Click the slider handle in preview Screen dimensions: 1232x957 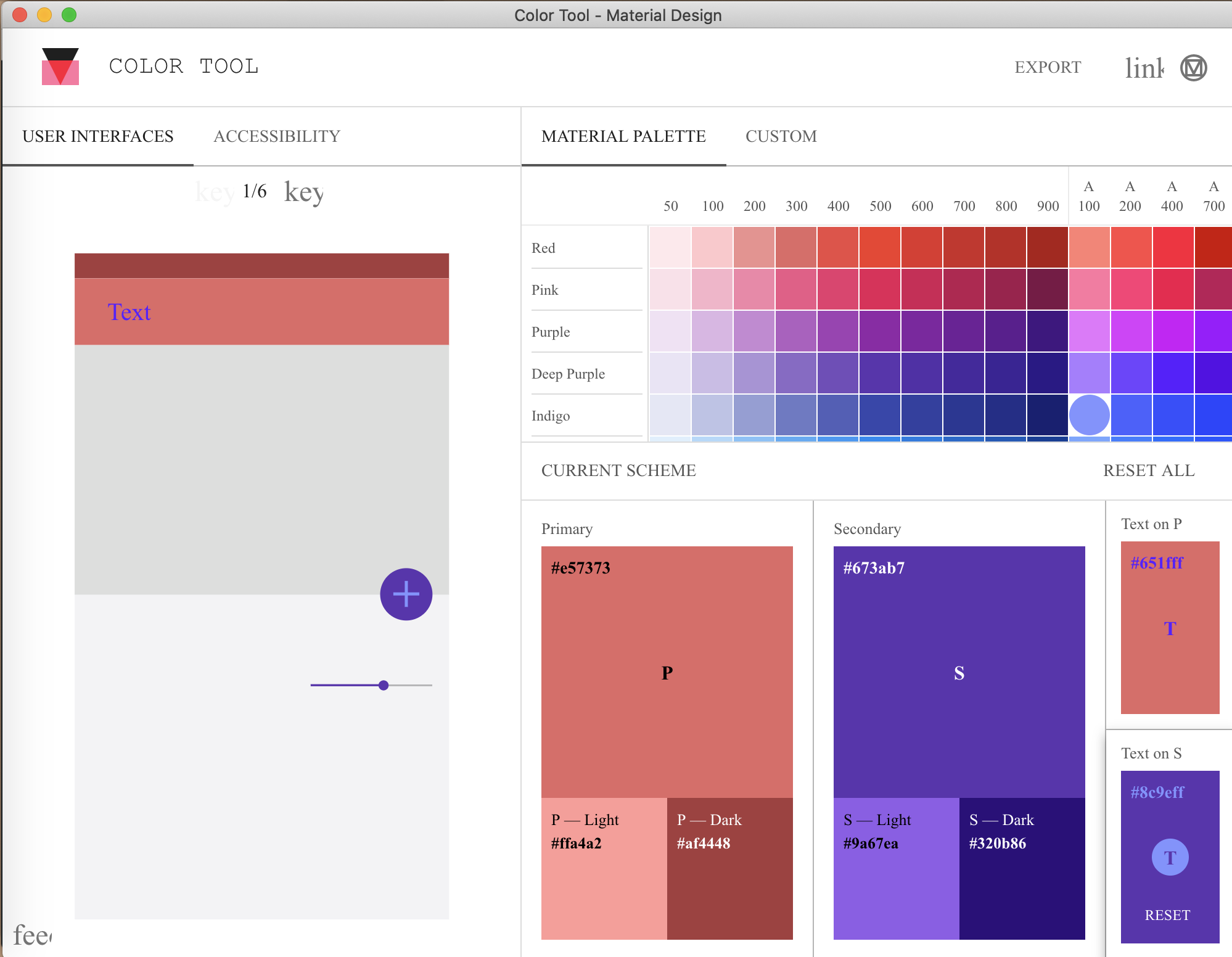coord(384,685)
